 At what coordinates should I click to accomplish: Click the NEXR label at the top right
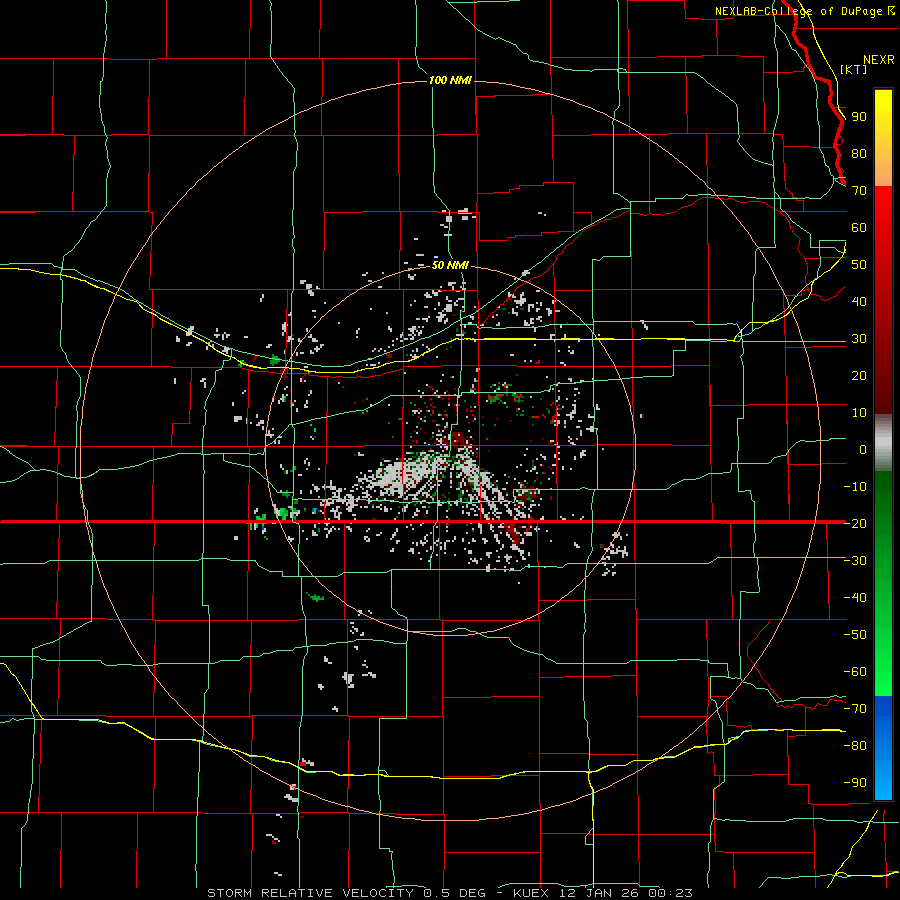(879, 60)
